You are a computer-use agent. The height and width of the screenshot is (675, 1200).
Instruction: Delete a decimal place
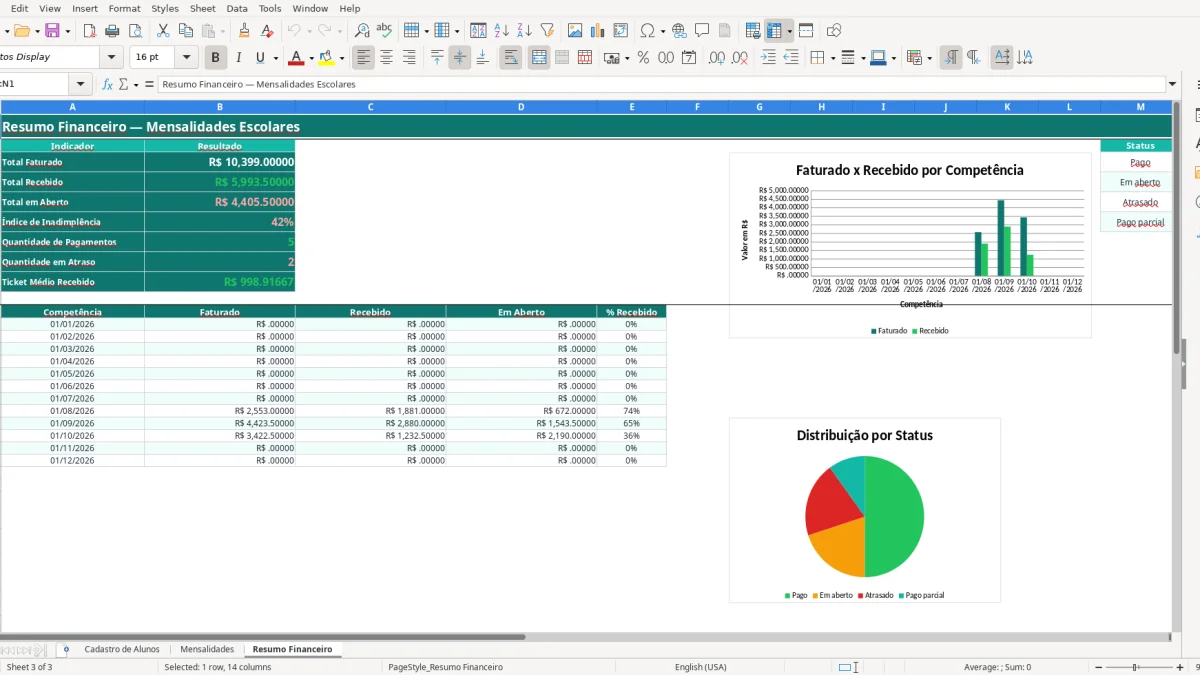(x=739, y=58)
